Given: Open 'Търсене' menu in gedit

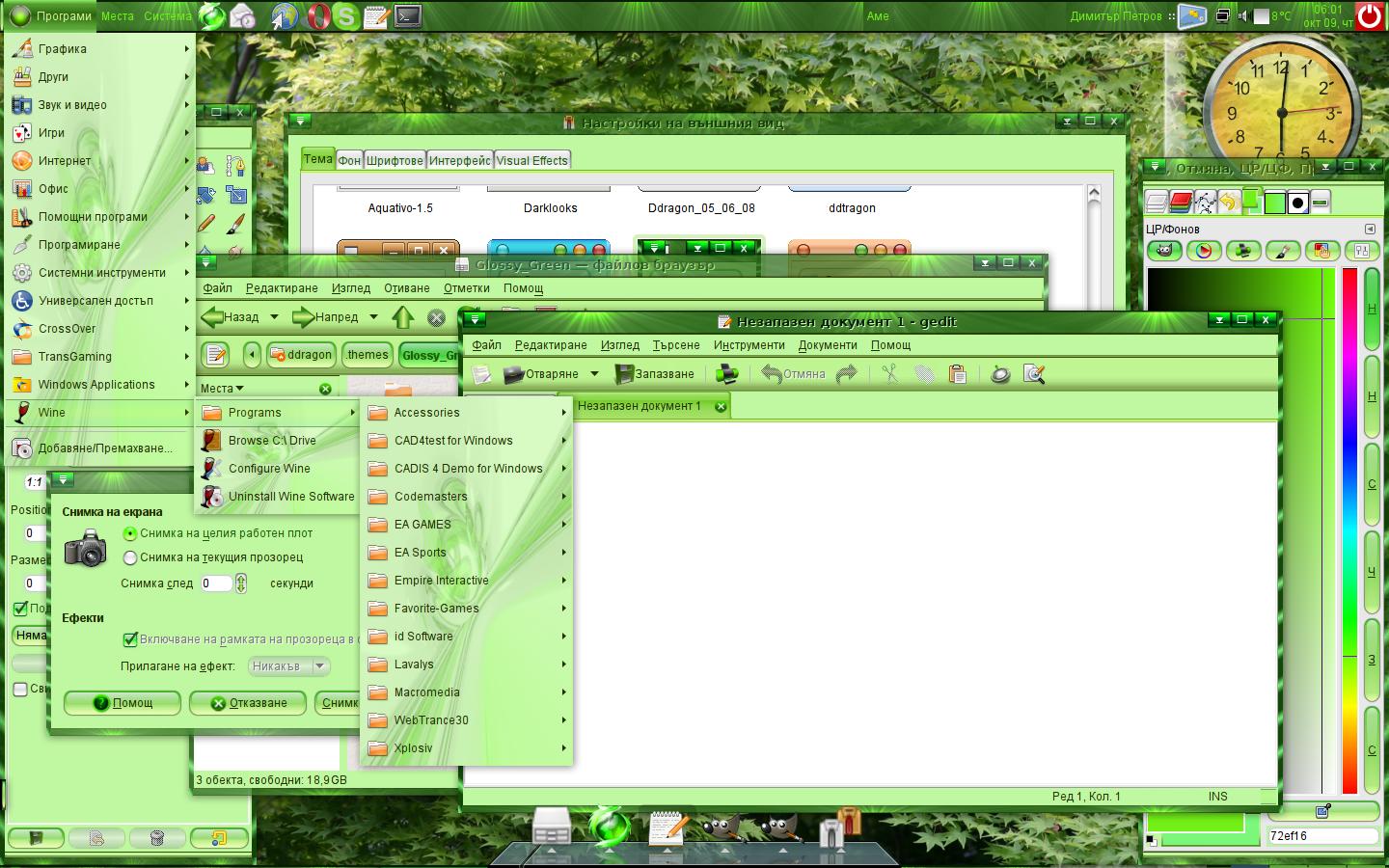Looking at the screenshot, I should point(676,345).
